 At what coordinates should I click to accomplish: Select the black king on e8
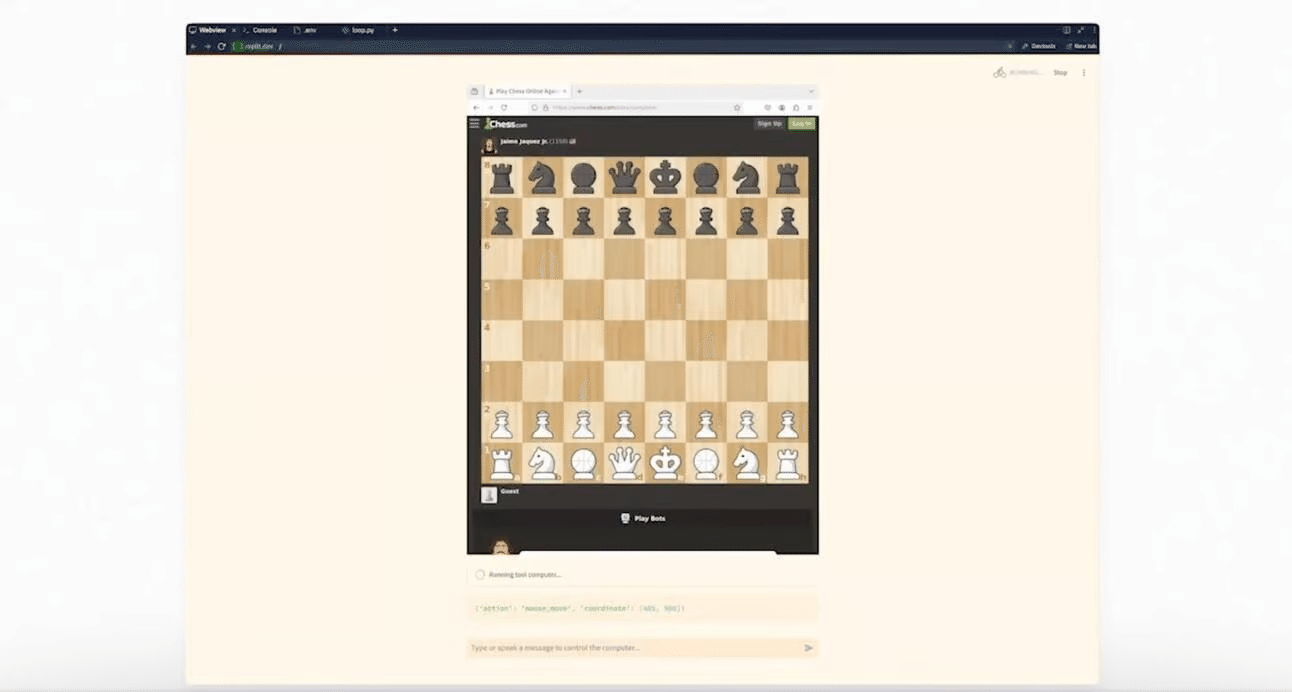point(665,178)
